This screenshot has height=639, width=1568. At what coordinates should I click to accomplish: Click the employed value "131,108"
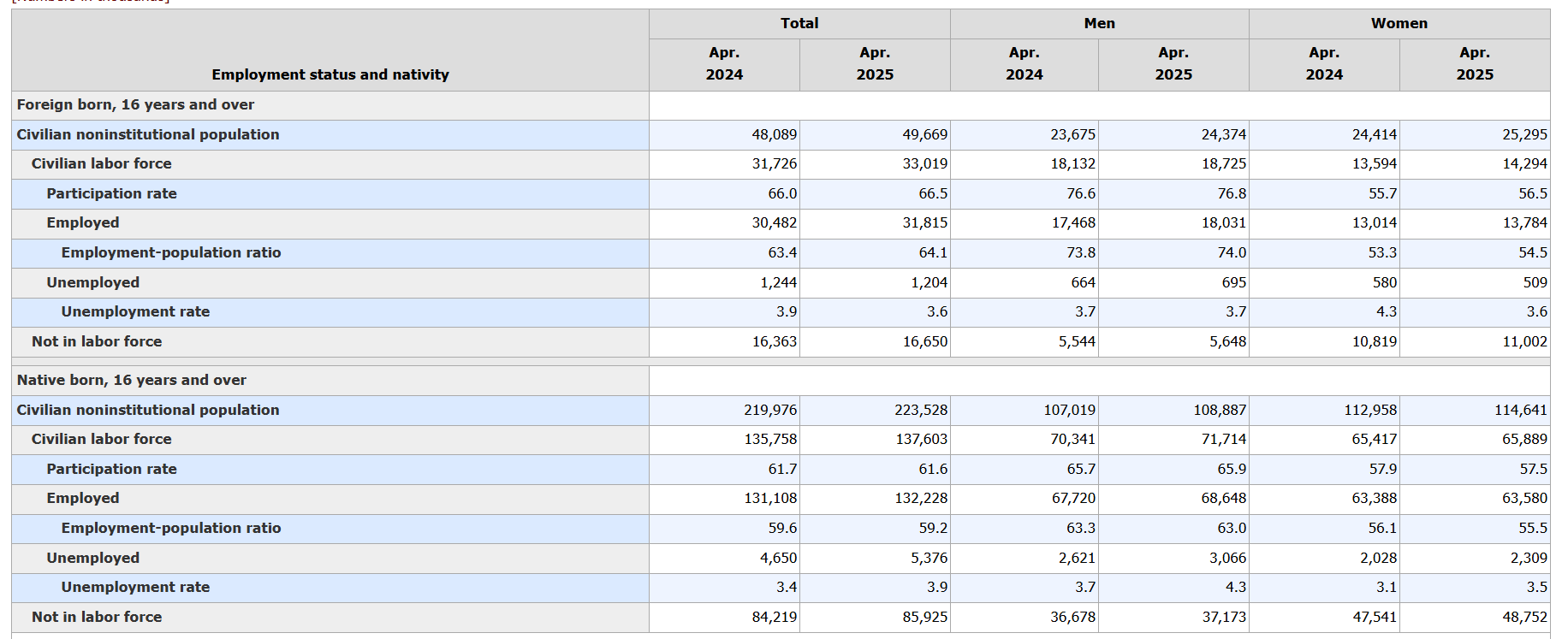770,498
